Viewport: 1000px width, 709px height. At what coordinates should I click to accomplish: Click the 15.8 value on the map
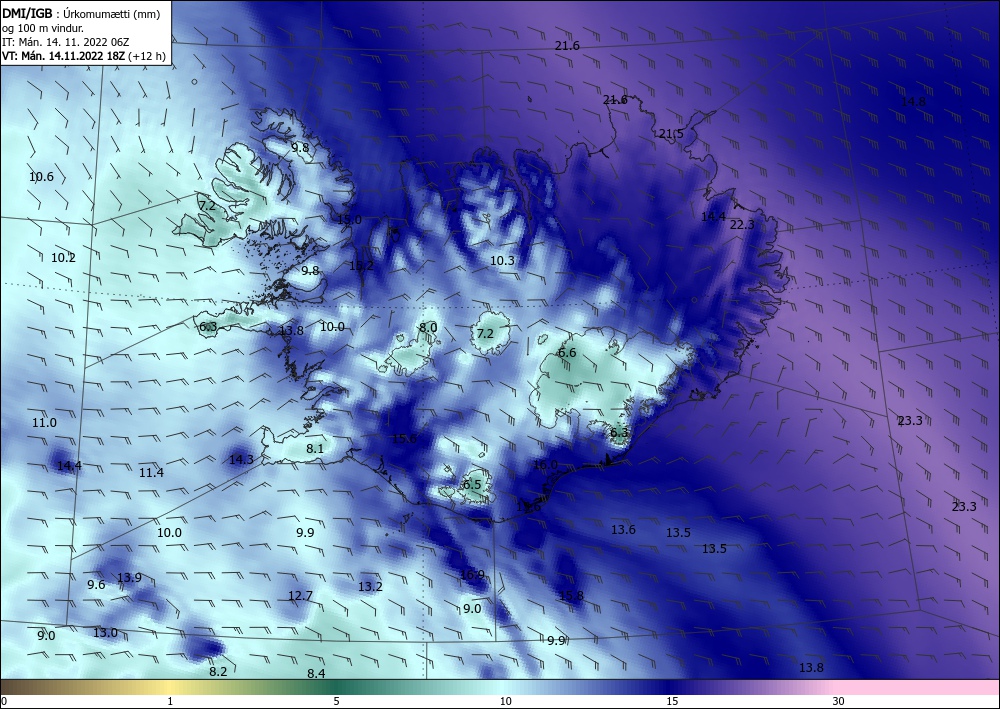point(571,596)
